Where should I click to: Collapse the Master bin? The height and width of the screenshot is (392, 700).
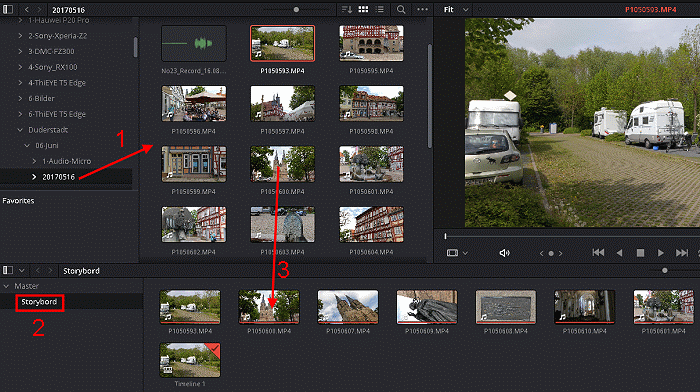coord(6,286)
